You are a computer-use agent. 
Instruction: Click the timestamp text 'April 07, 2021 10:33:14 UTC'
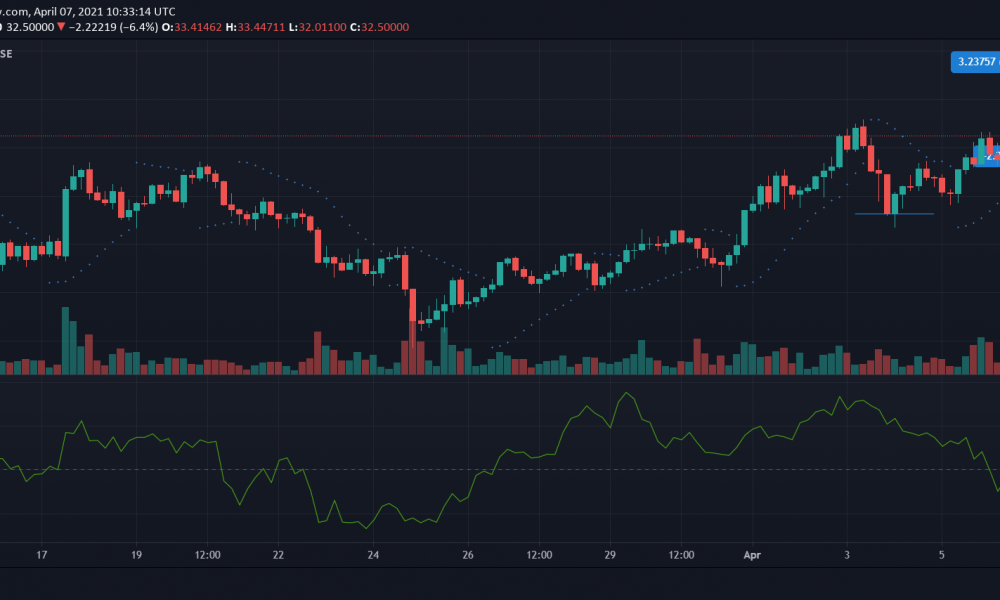point(105,11)
